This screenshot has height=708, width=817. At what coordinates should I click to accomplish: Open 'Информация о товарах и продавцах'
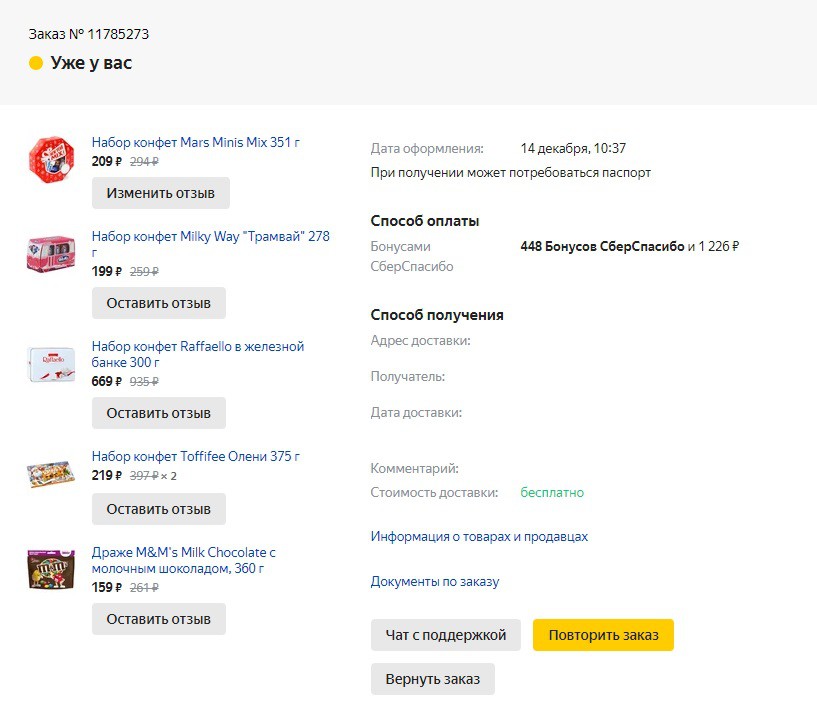479,536
